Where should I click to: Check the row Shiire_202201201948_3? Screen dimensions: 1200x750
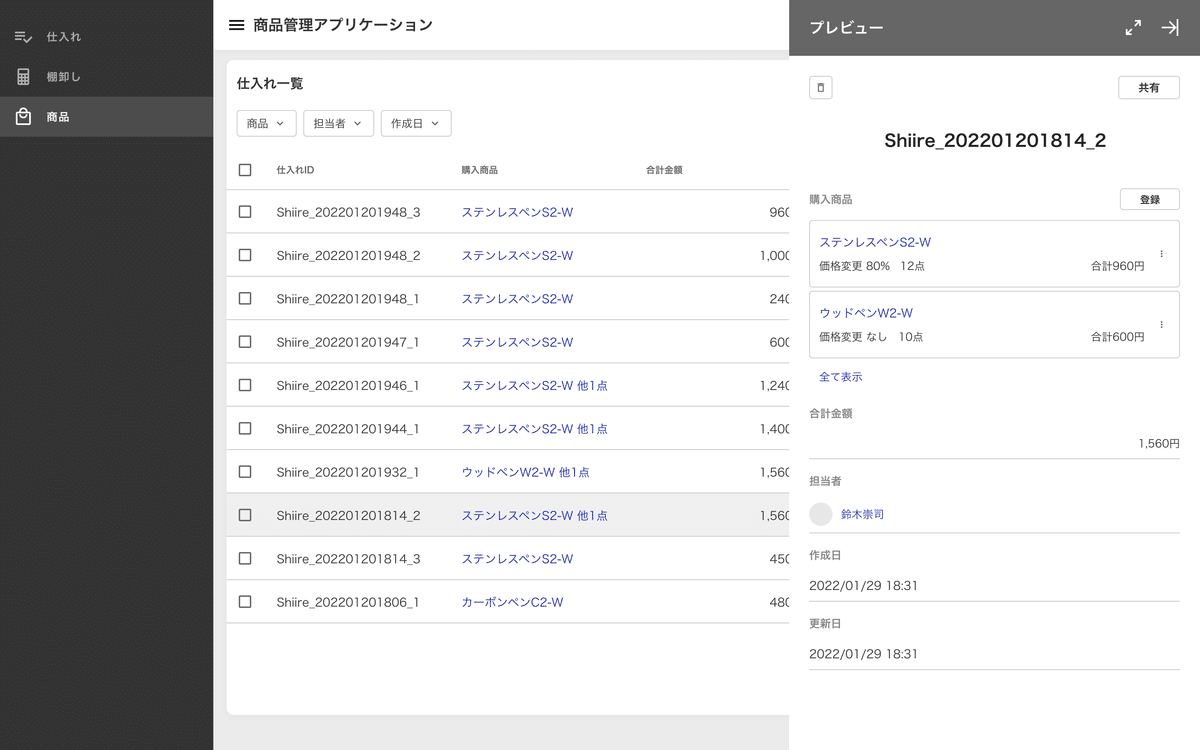[245, 212]
